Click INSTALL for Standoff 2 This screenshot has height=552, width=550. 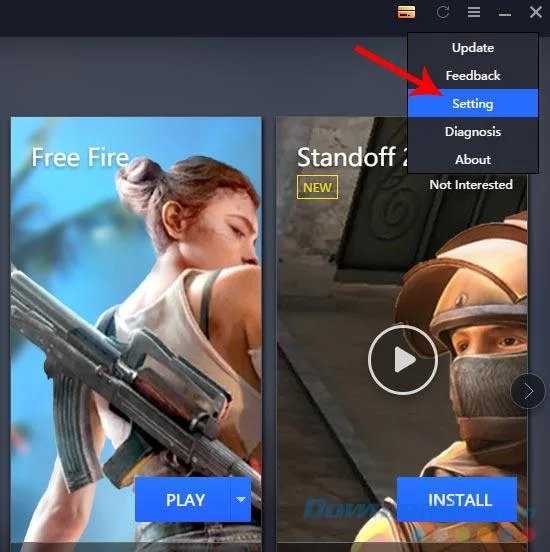coord(457,499)
